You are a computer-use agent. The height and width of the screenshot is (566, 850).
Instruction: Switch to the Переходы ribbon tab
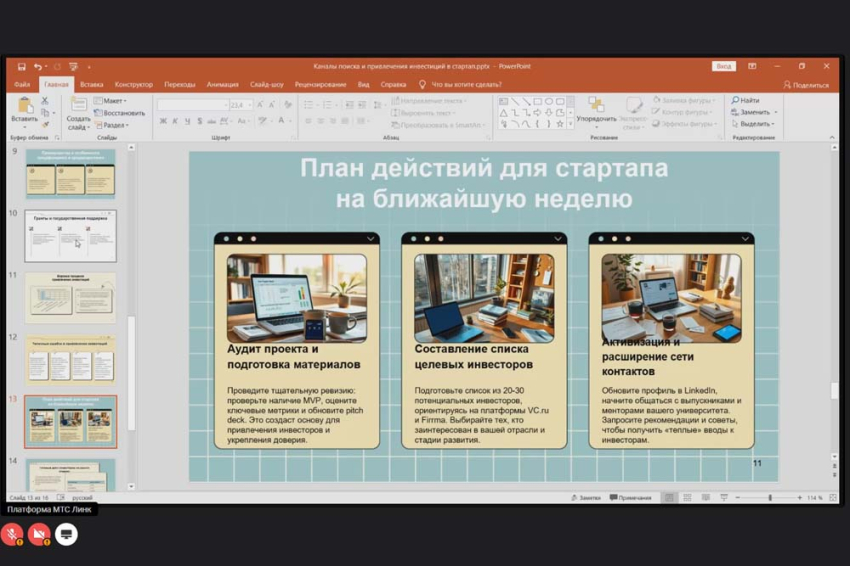[179, 85]
